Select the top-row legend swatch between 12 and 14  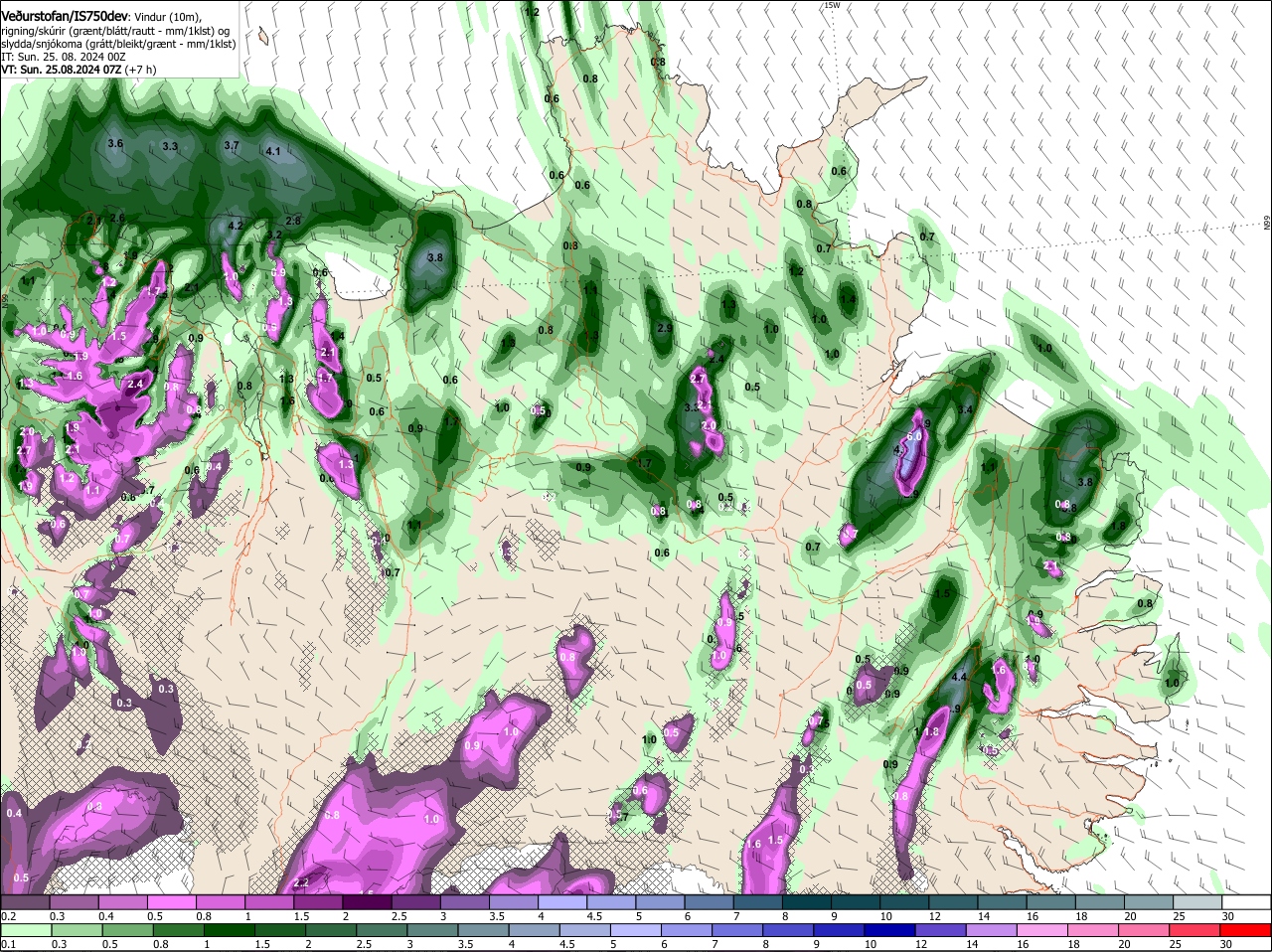954,902
